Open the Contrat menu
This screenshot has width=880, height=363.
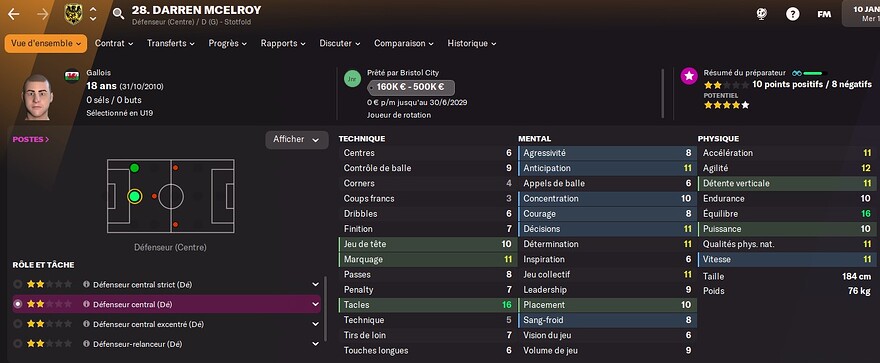coord(114,43)
